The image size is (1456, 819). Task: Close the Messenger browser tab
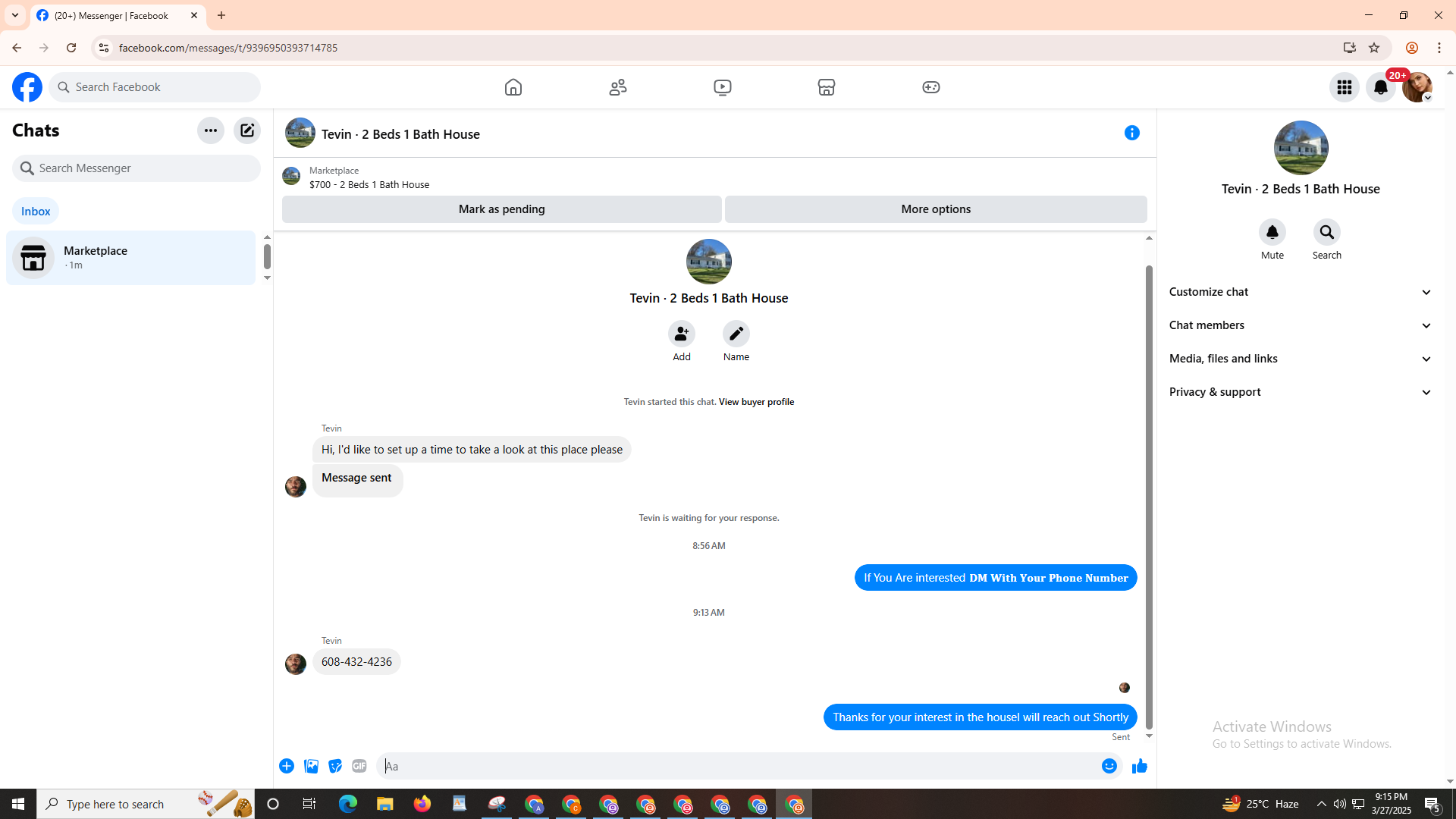tap(194, 15)
